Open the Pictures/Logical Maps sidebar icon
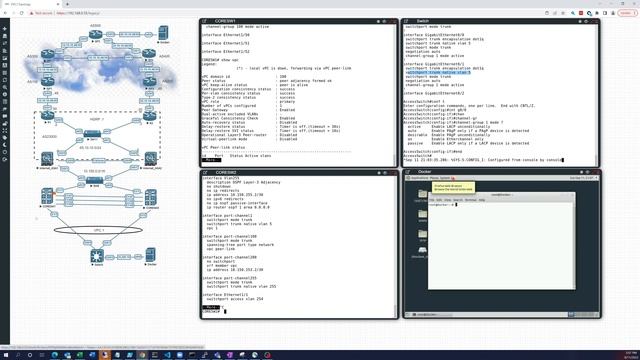 [4, 58]
